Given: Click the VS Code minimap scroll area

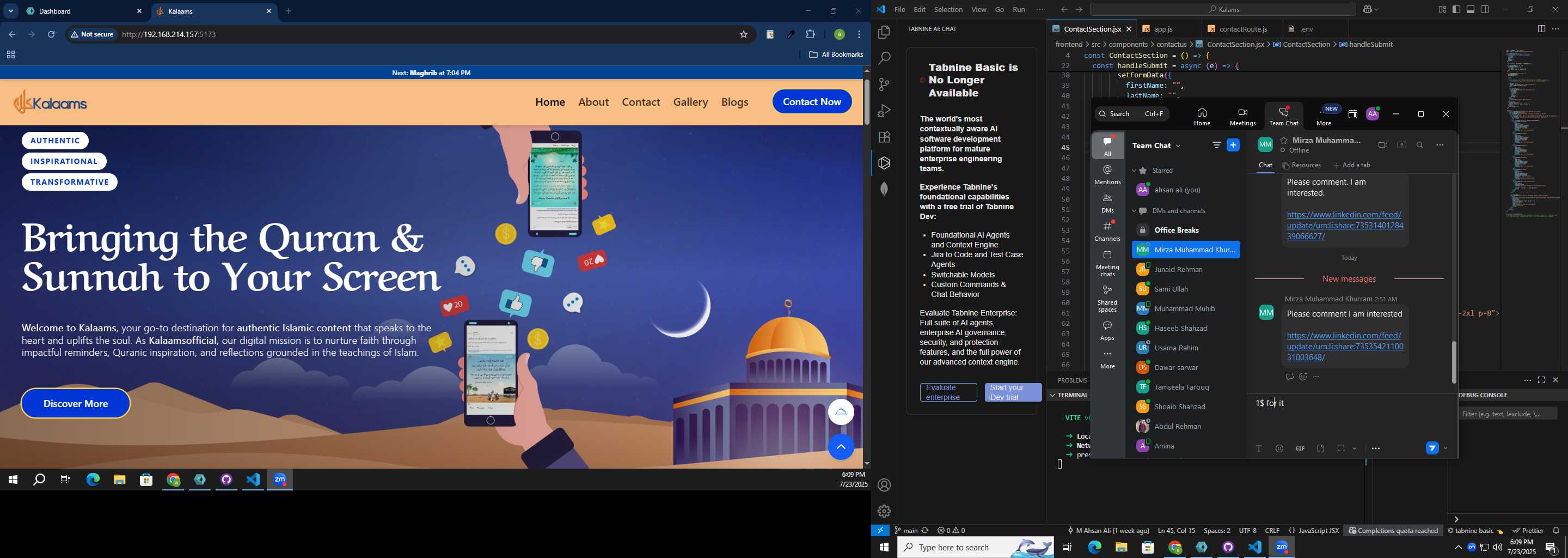Looking at the screenshot, I should tap(1533, 134).
